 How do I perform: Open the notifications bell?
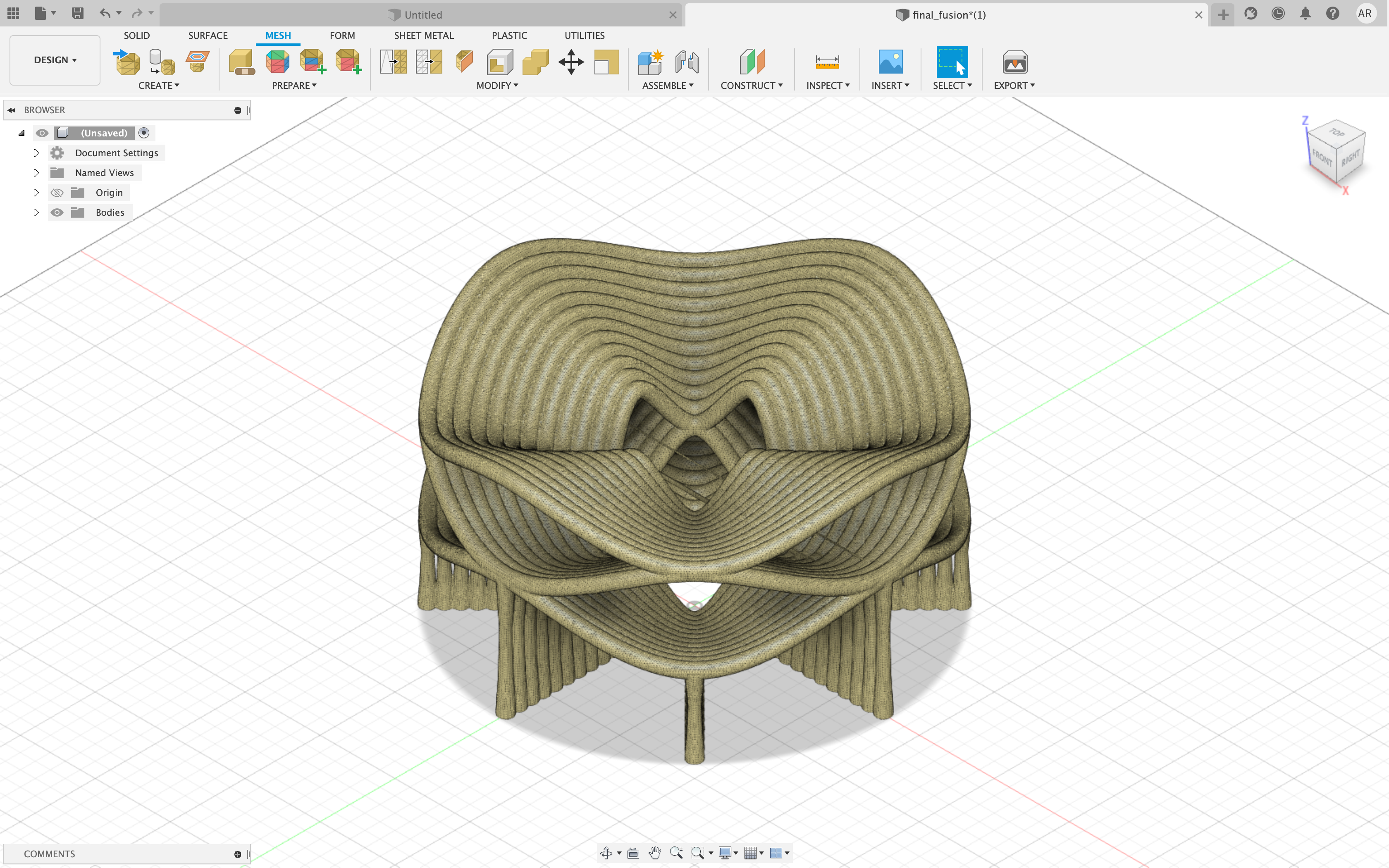[1305, 14]
